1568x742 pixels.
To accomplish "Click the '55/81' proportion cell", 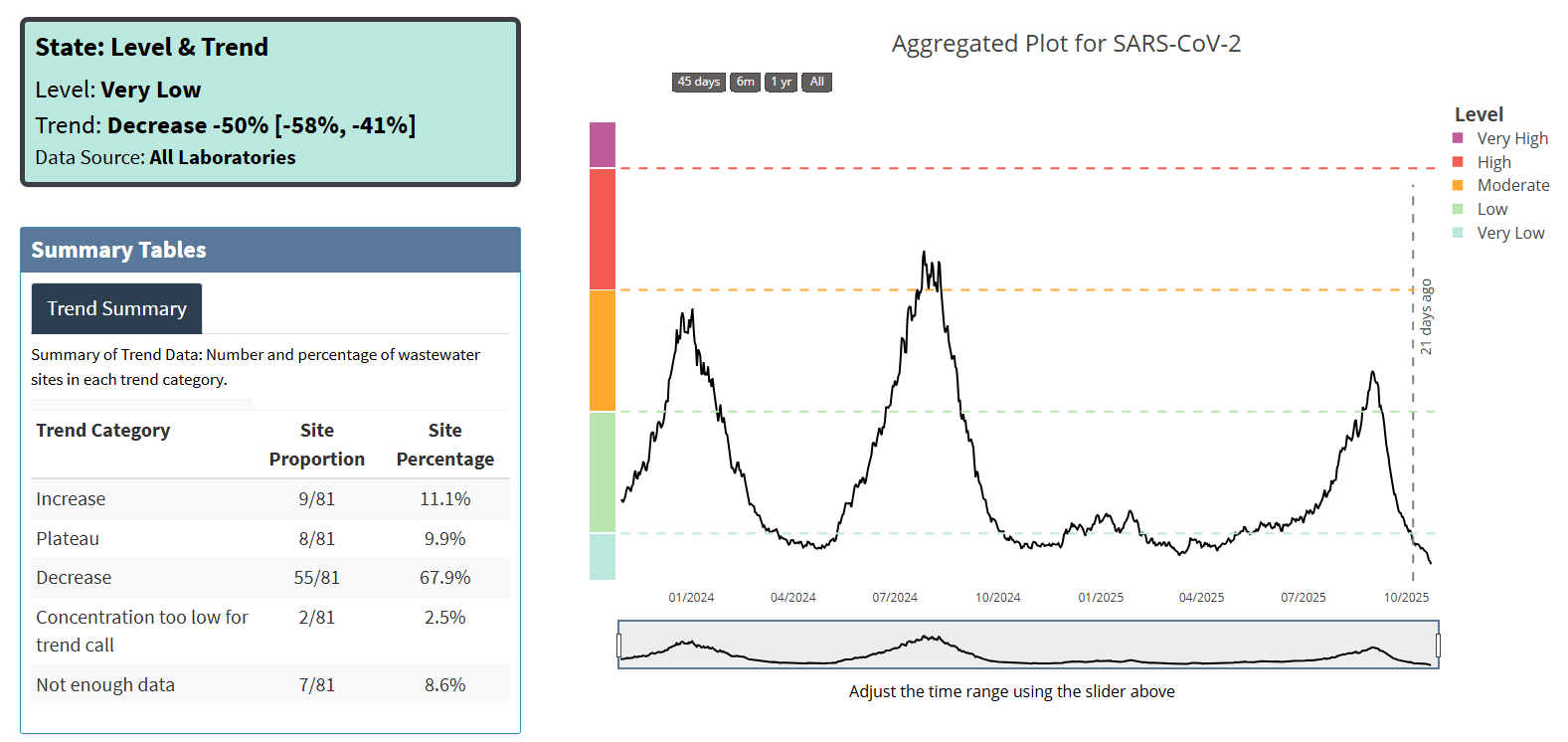I will coord(317,578).
